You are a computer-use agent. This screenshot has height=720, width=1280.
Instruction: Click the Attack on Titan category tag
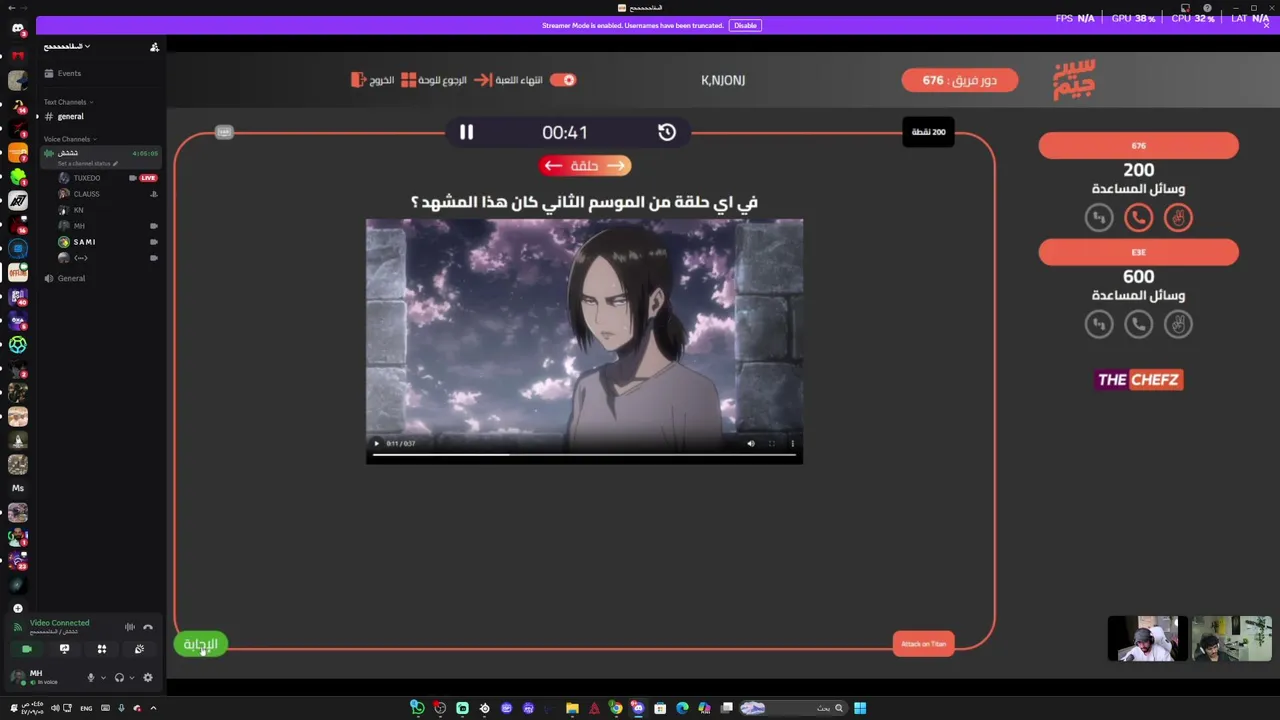[923, 644]
